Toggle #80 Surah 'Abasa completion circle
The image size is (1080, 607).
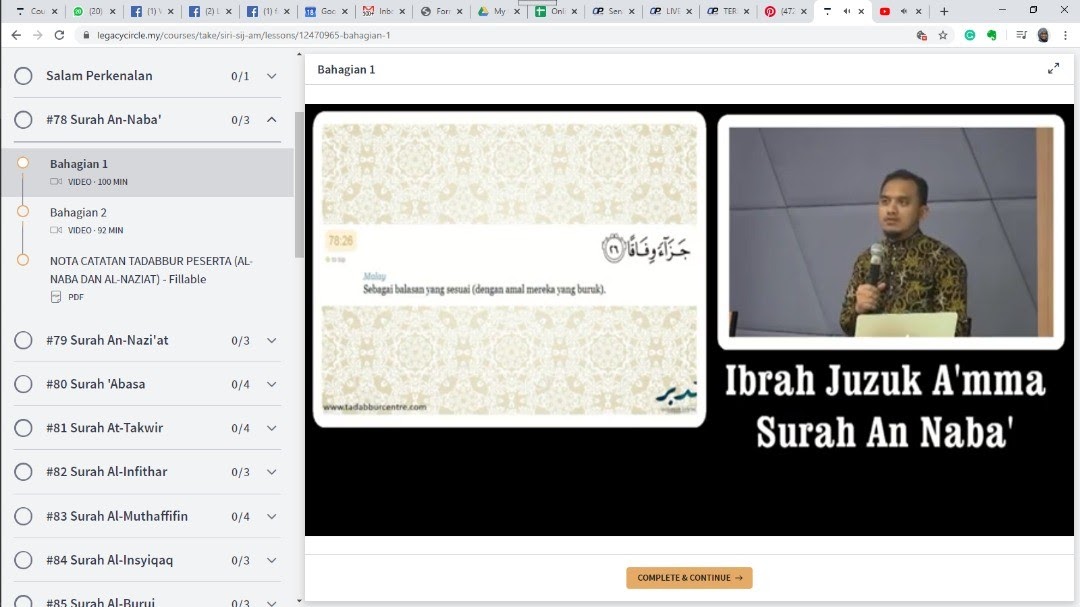click(23, 384)
